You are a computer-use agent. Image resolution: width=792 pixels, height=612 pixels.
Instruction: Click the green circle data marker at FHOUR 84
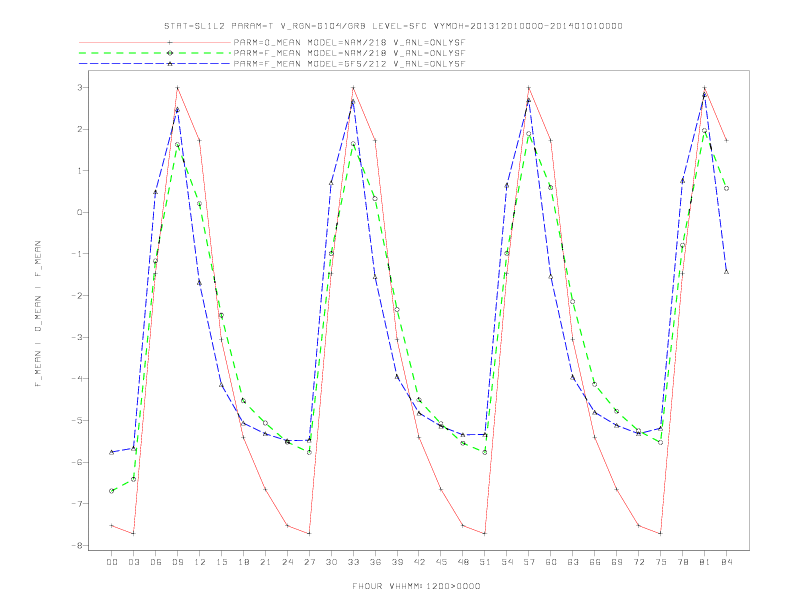pos(726,188)
